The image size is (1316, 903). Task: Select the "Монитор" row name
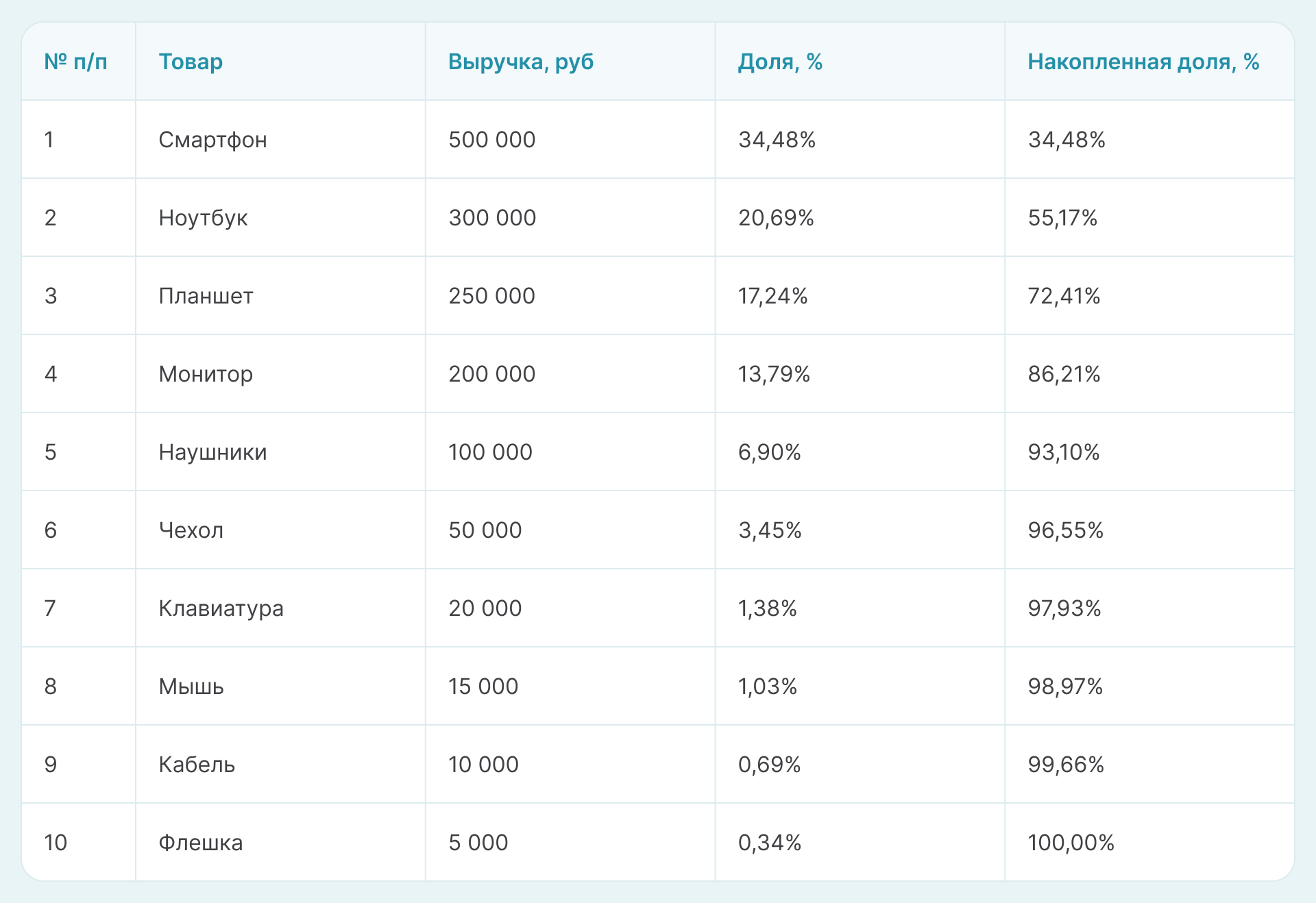click(x=206, y=374)
